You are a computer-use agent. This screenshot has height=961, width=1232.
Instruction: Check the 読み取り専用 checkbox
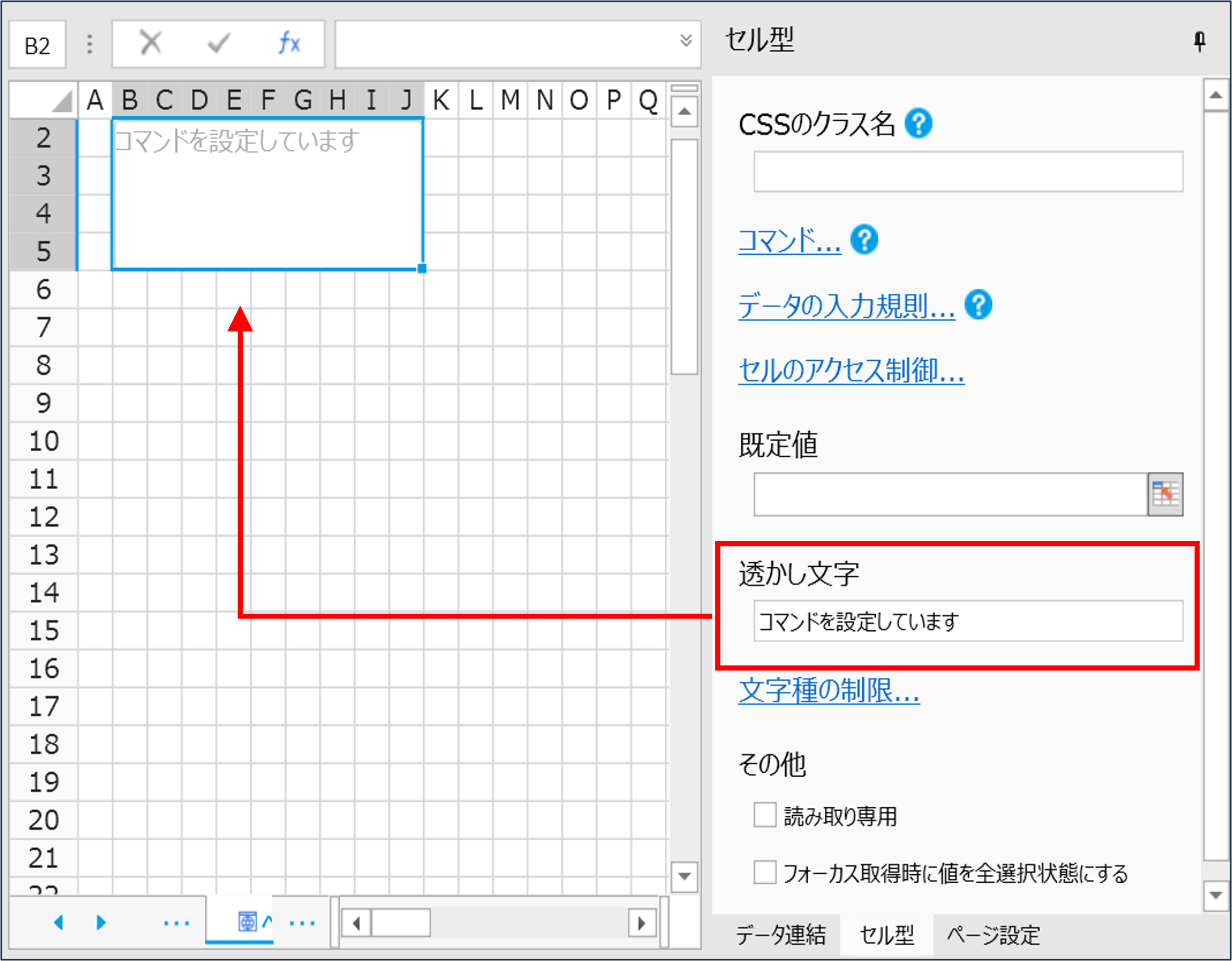pos(765,815)
